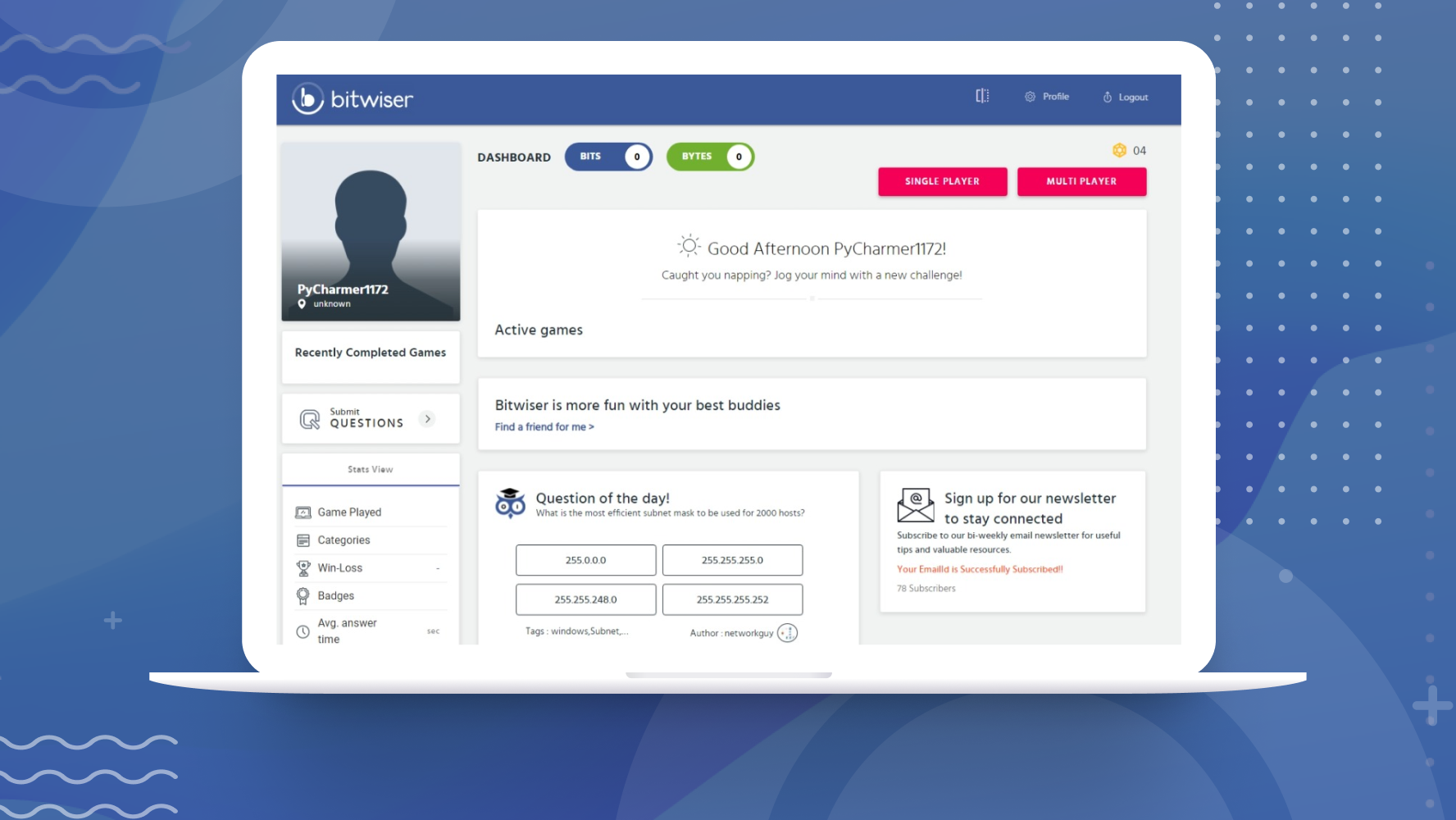The height and width of the screenshot is (820, 1456).
Task: Select the Game Played laptop icon
Action: pyautogui.click(x=303, y=511)
